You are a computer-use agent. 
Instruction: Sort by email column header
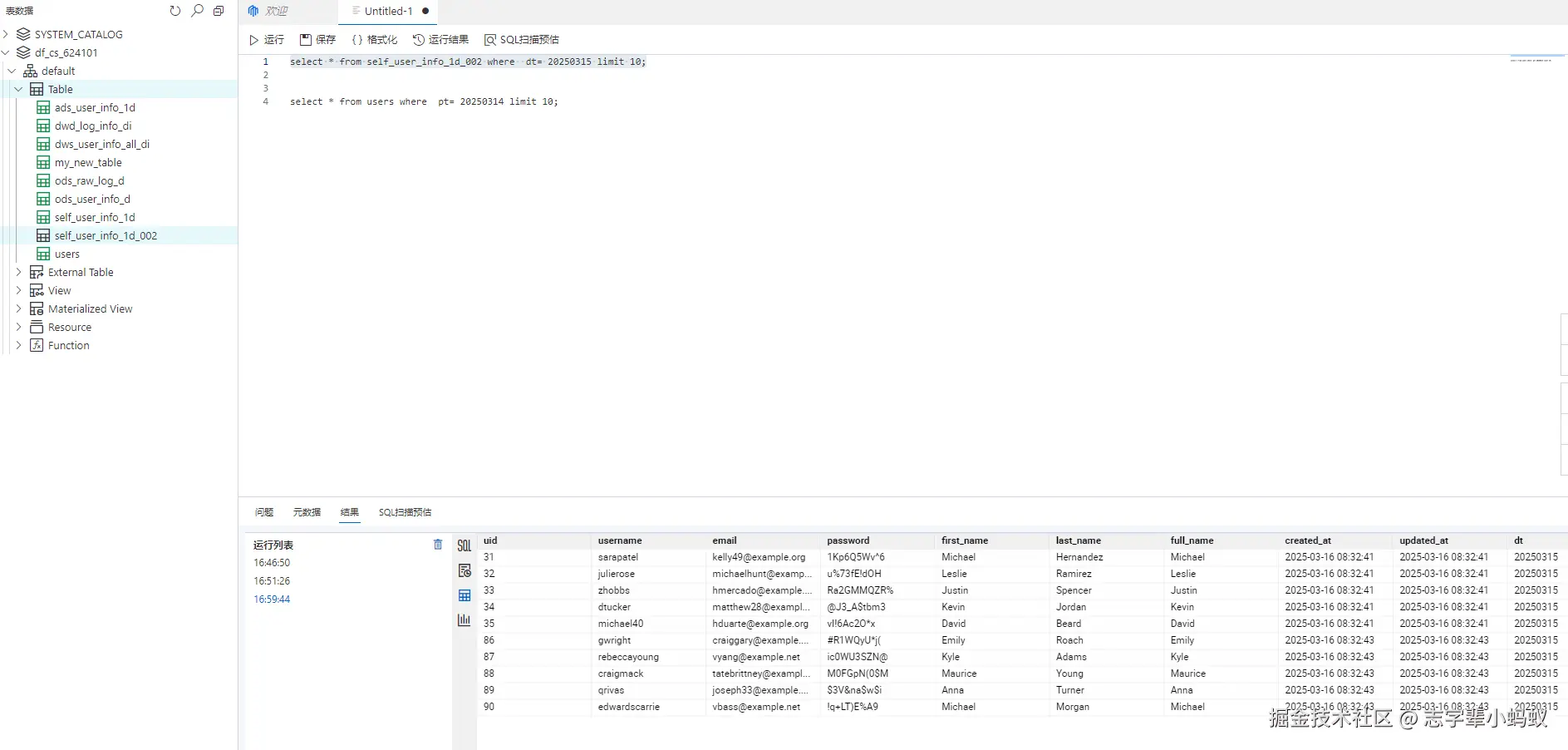pos(725,540)
